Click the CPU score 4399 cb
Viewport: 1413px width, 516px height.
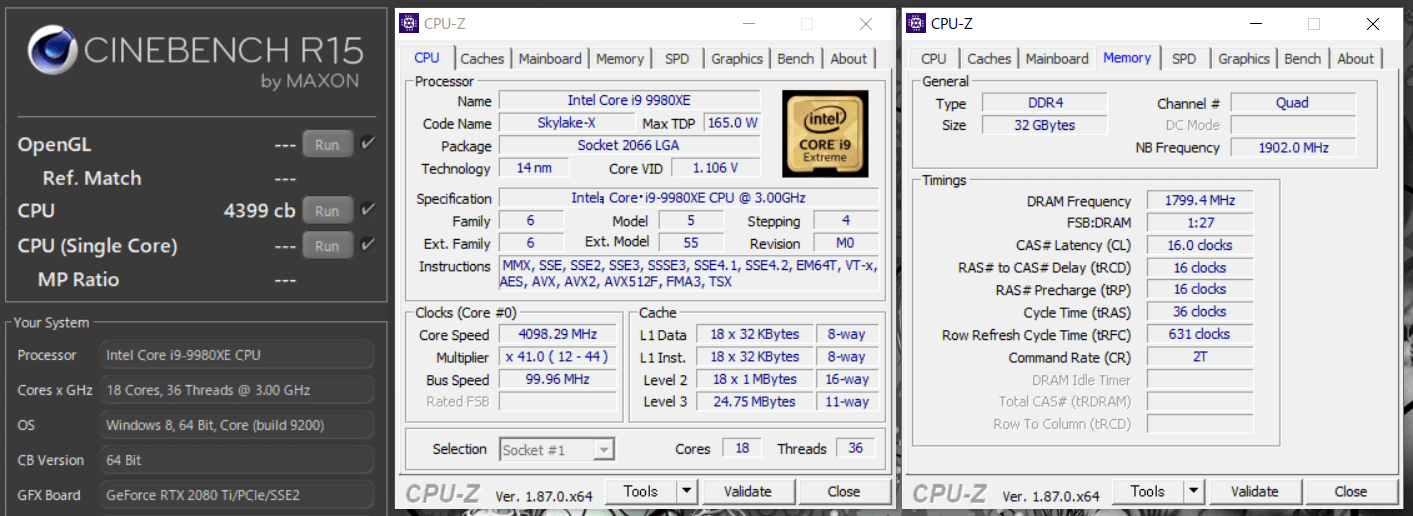tap(259, 211)
